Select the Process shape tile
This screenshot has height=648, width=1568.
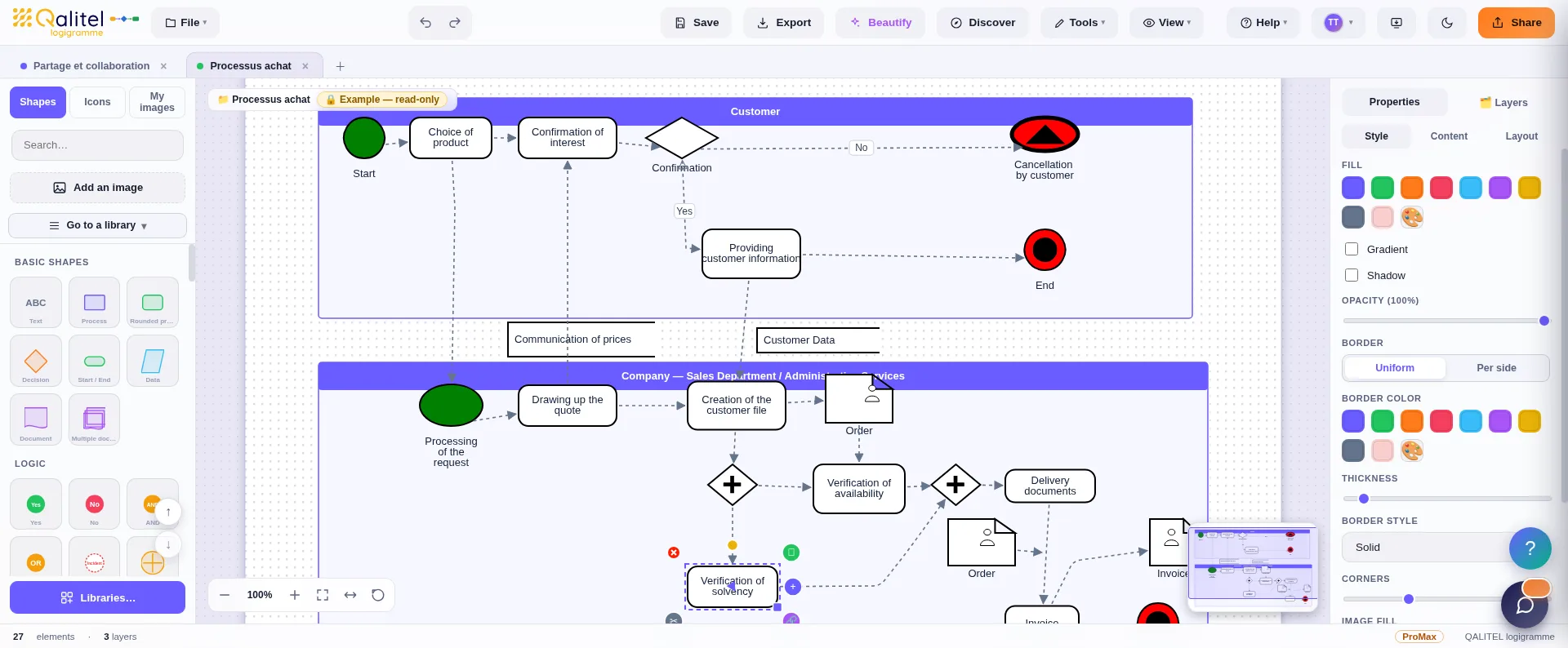click(x=95, y=302)
